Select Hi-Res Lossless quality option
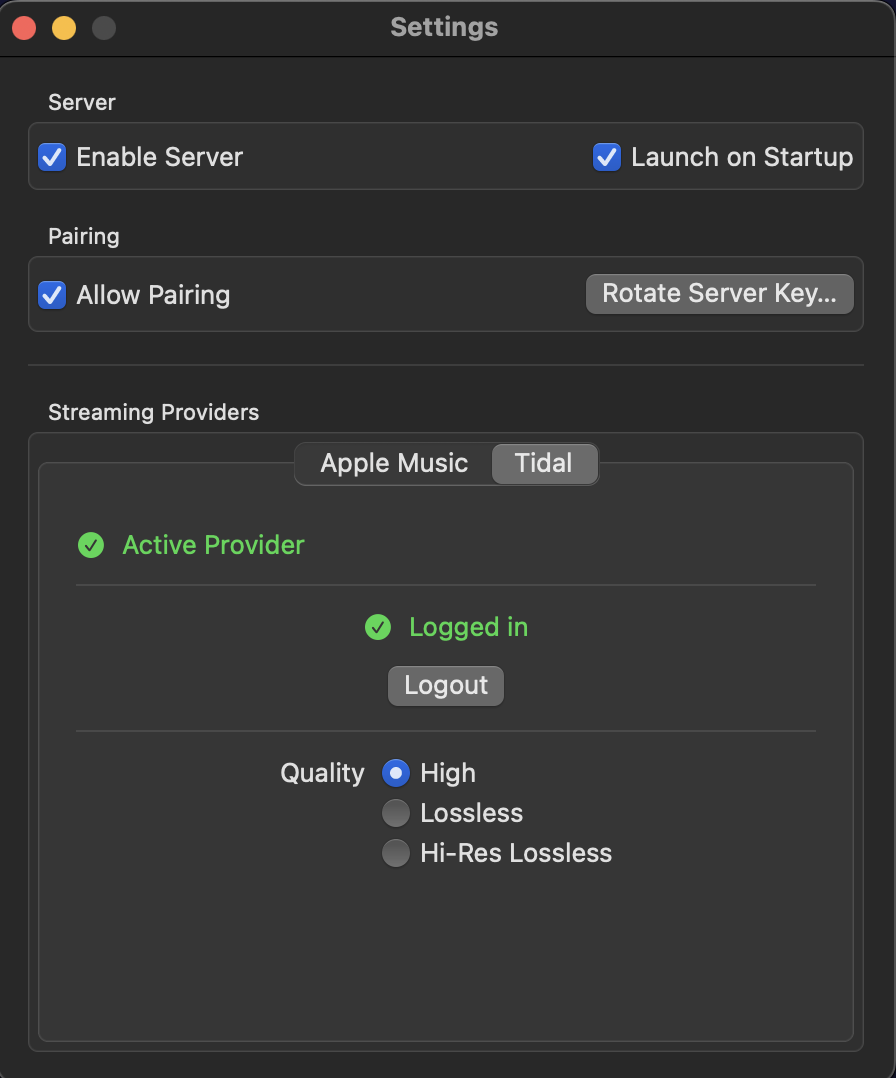This screenshot has width=896, height=1078. click(x=395, y=853)
